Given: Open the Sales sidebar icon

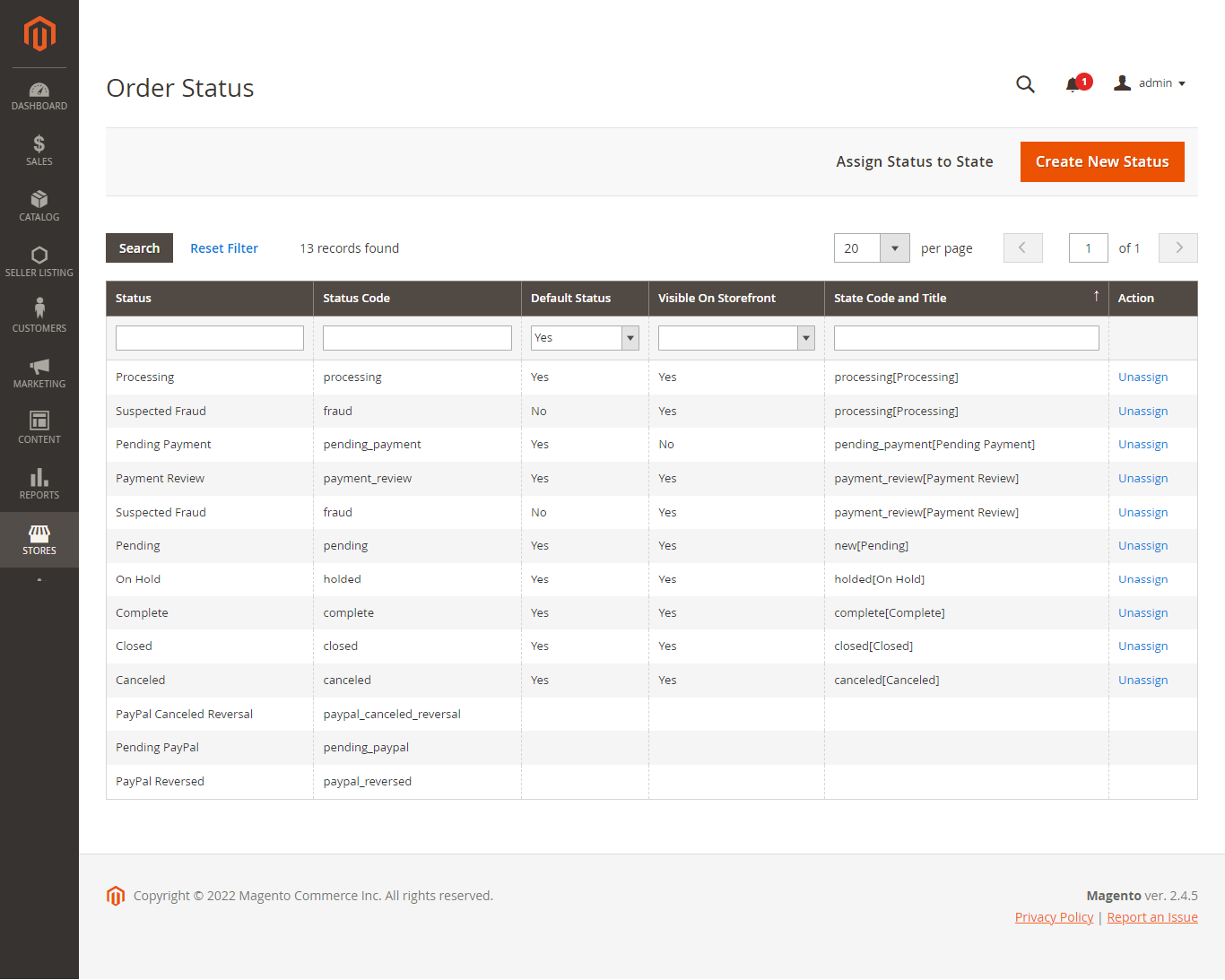Looking at the screenshot, I should click(x=39, y=150).
